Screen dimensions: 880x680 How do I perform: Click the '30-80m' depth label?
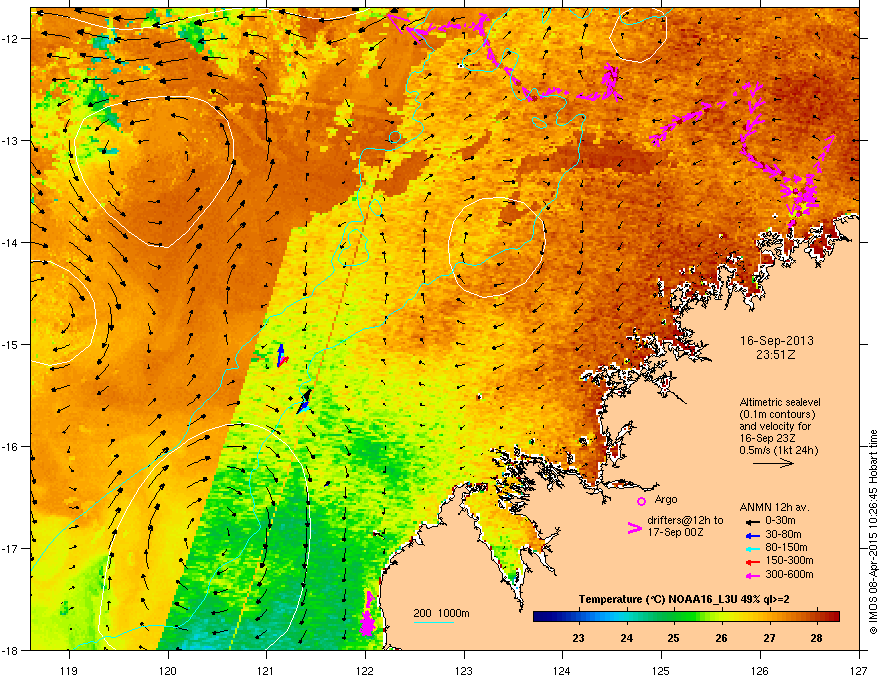point(783,534)
